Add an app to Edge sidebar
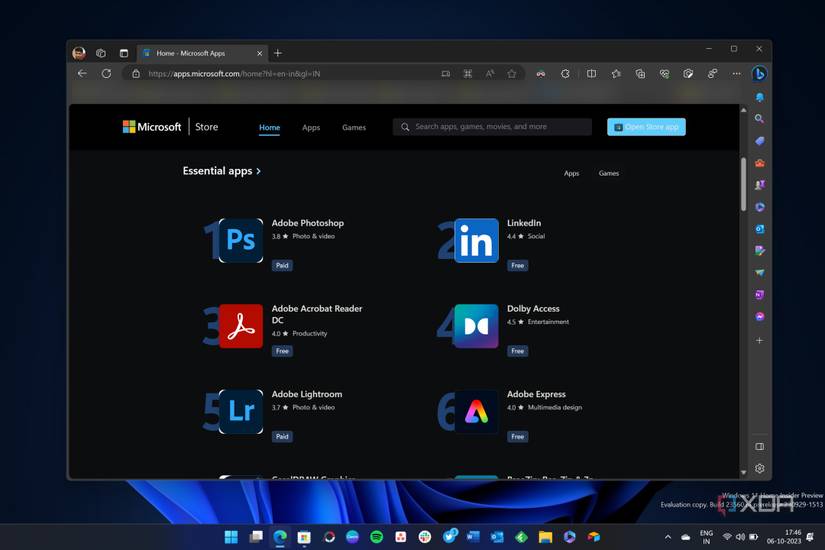825x550 pixels. (x=759, y=341)
